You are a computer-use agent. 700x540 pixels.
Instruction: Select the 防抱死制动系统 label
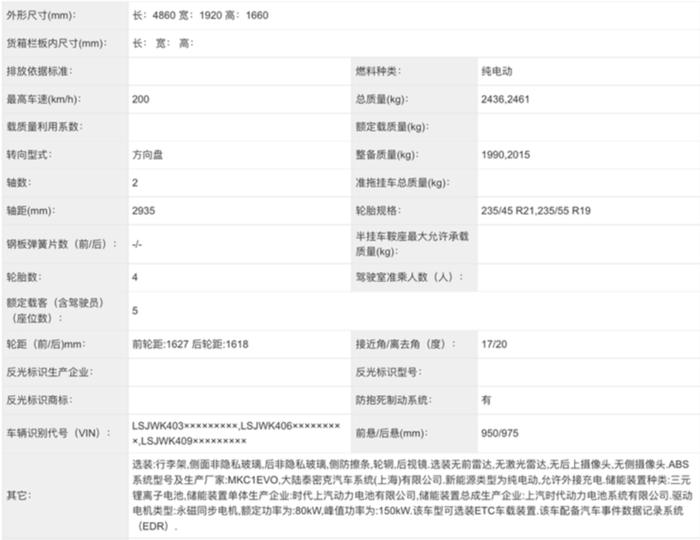(x=393, y=400)
